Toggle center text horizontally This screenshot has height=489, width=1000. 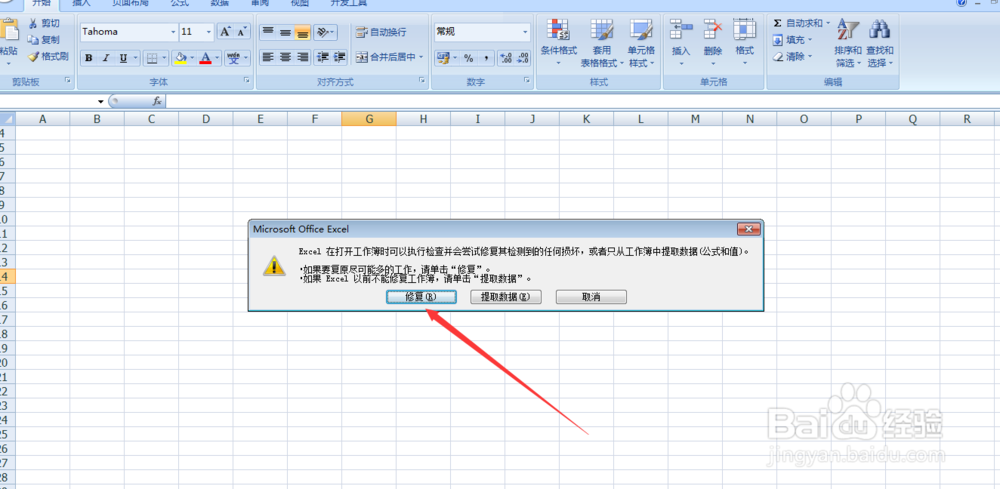coord(285,57)
